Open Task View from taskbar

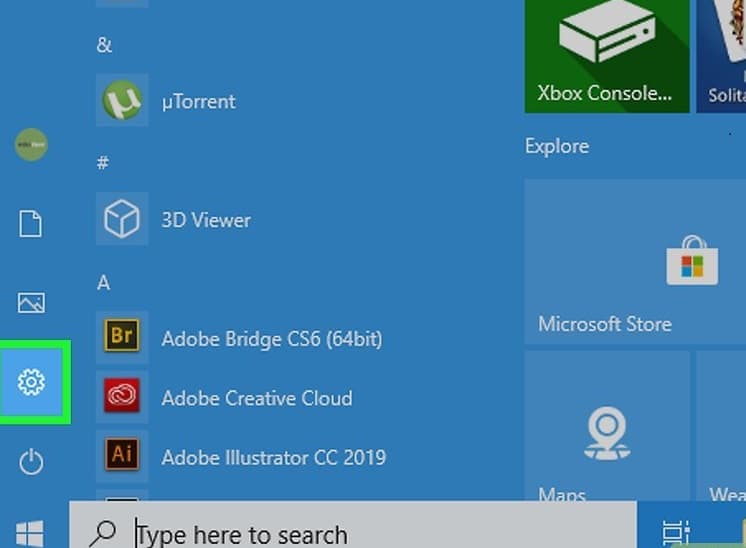(x=676, y=533)
